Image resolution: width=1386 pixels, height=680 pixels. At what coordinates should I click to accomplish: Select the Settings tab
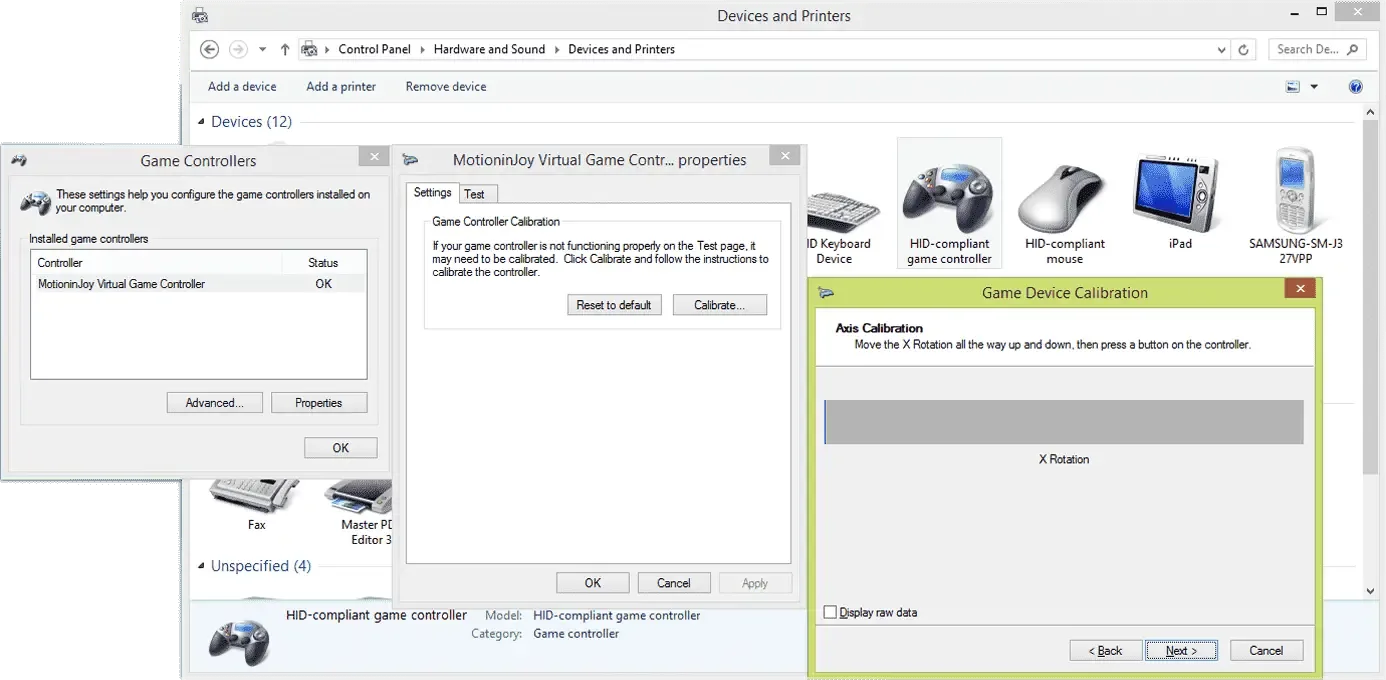coord(433,192)
